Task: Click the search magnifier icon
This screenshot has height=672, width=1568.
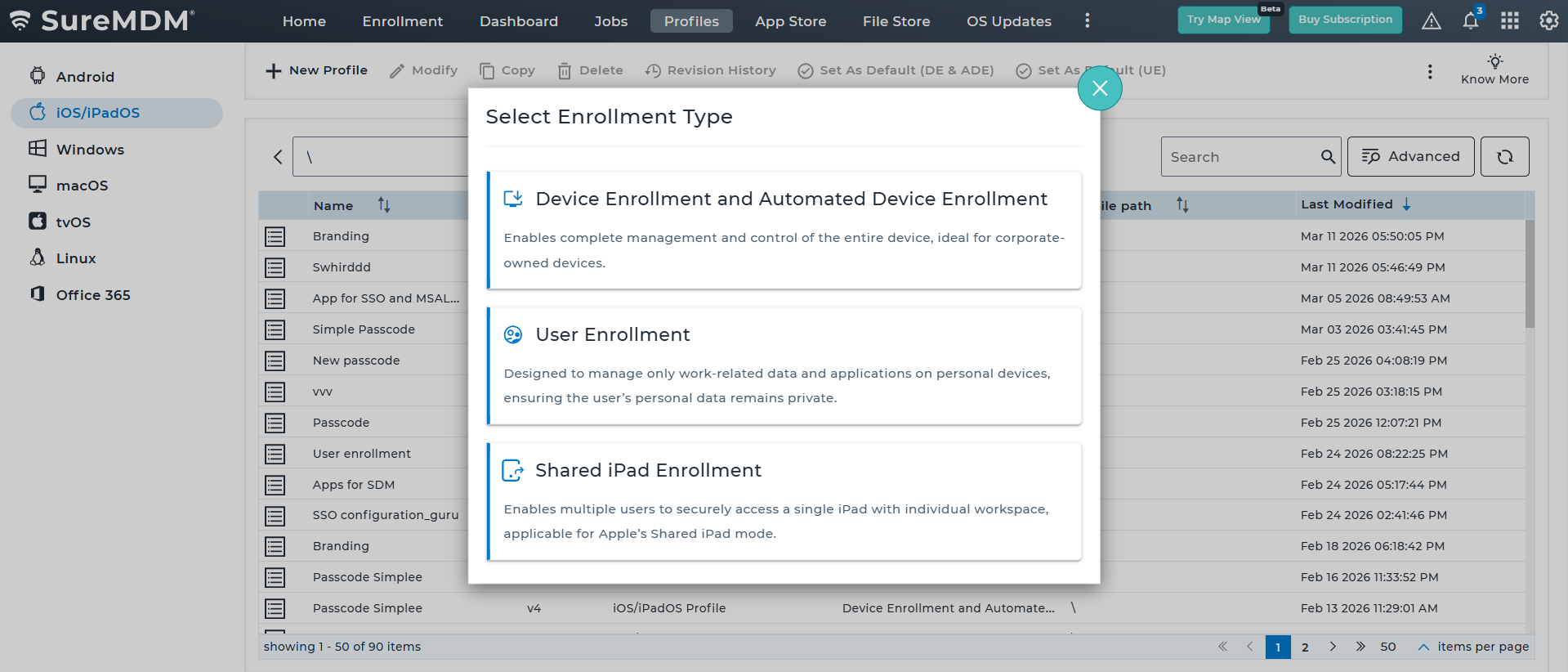Action: click(1328, 157)
